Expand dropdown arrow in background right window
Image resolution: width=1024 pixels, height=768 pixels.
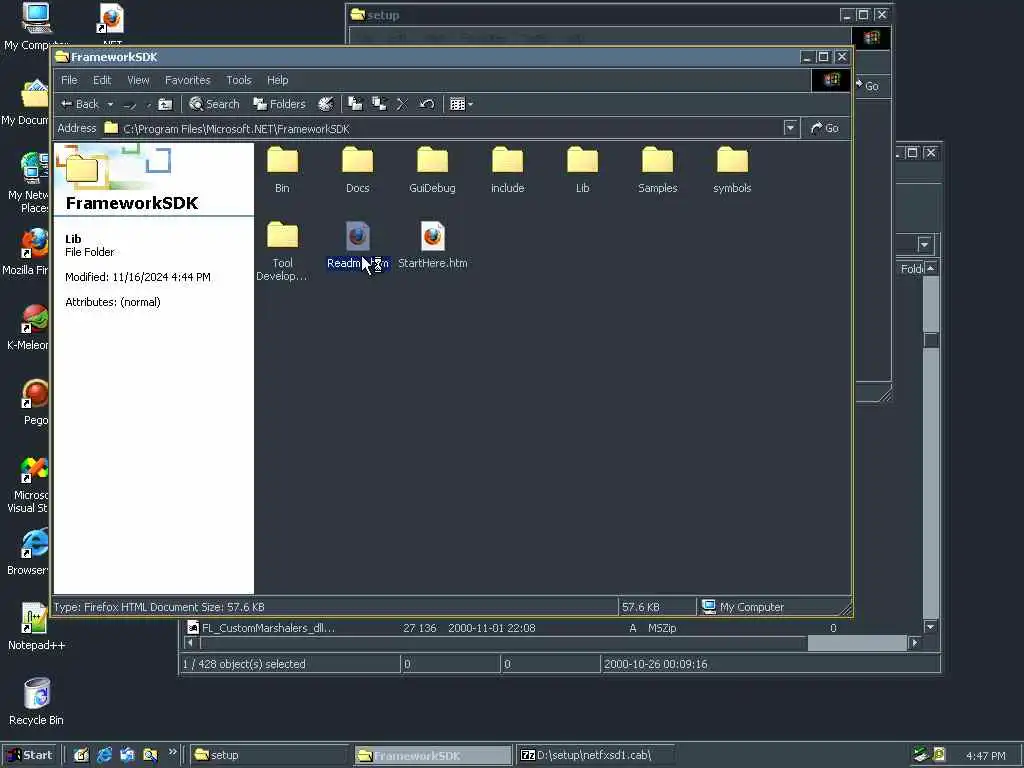coord(924,244)
